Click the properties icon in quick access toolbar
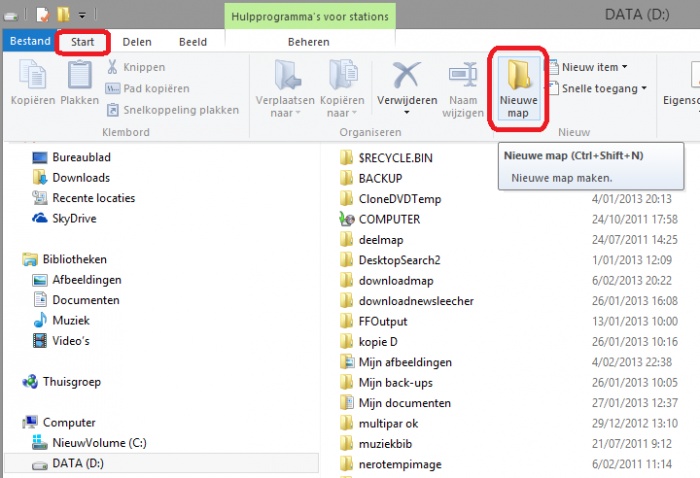The image size is (700, 478). point(43,15)
